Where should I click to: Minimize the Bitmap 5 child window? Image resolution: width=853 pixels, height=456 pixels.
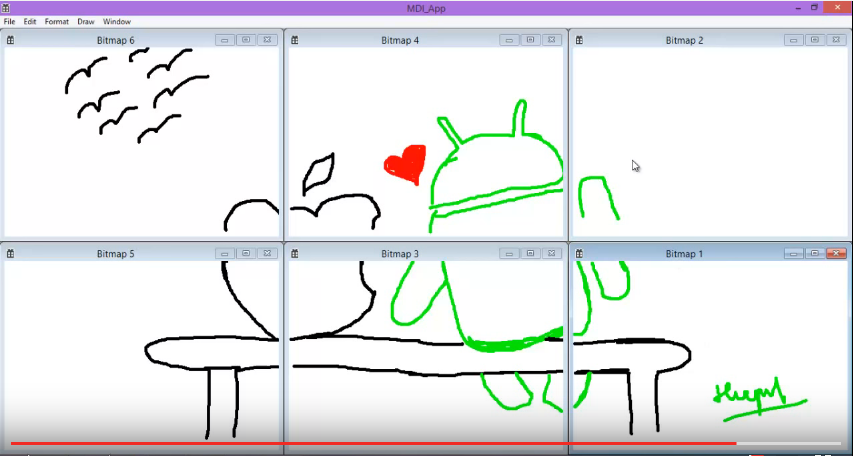[x=225, y=253]
